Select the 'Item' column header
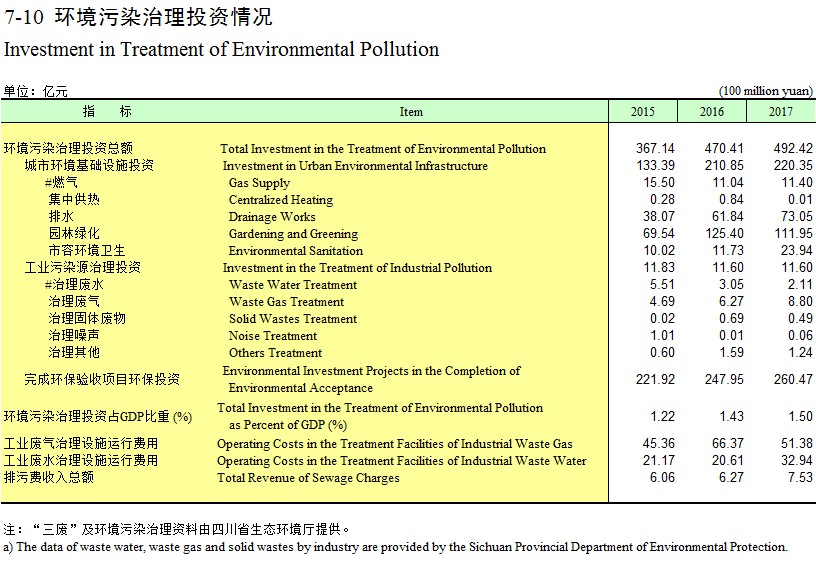The image size is (816, 572). point(411,112)
